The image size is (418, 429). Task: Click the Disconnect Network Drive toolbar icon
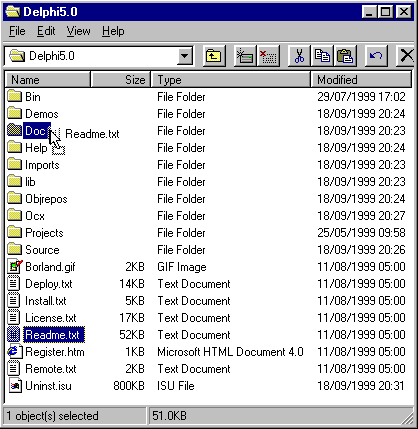[268, 56]
